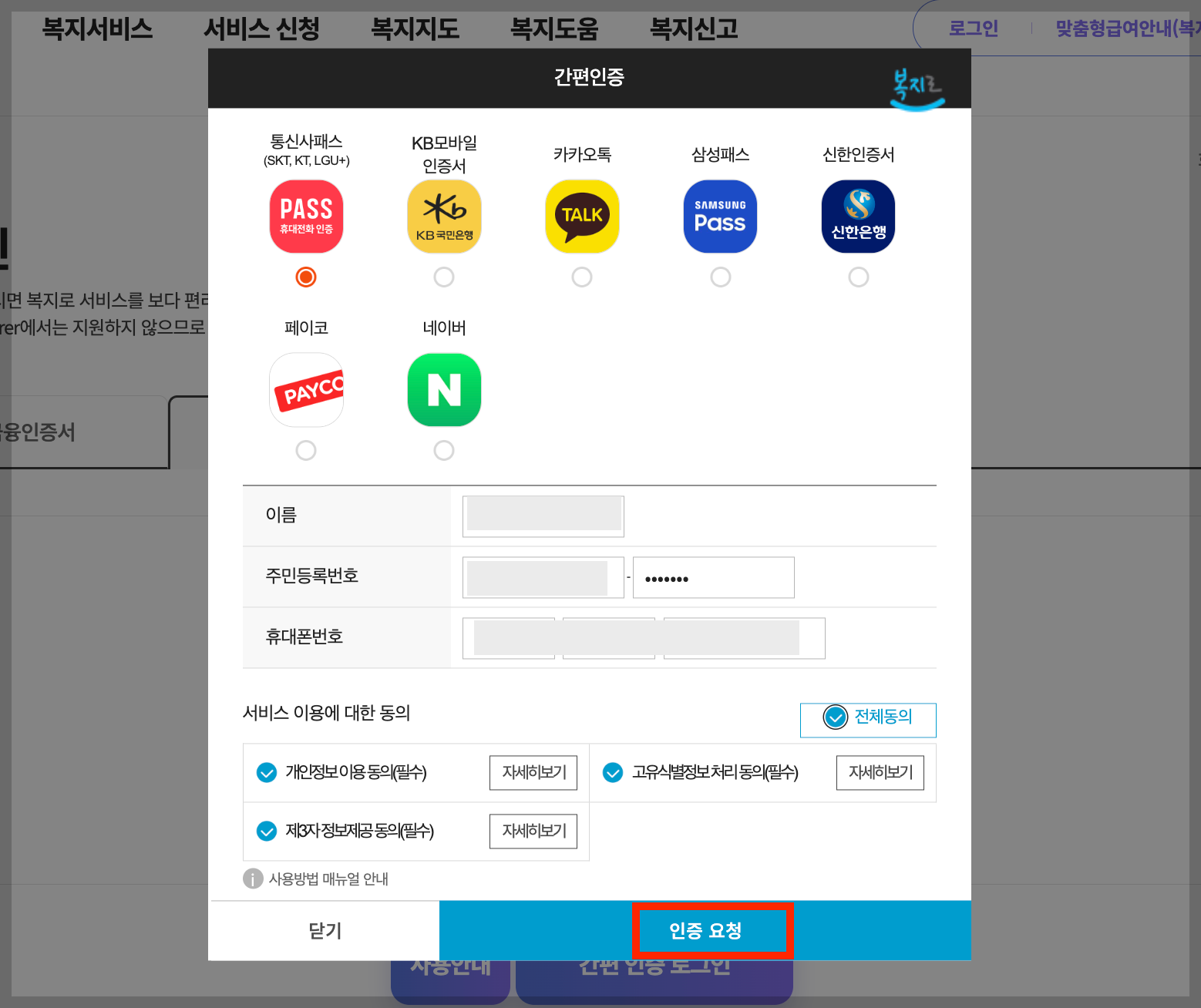
Task: Click the last 휴대폰번호 input box
Action: (745, 638)
